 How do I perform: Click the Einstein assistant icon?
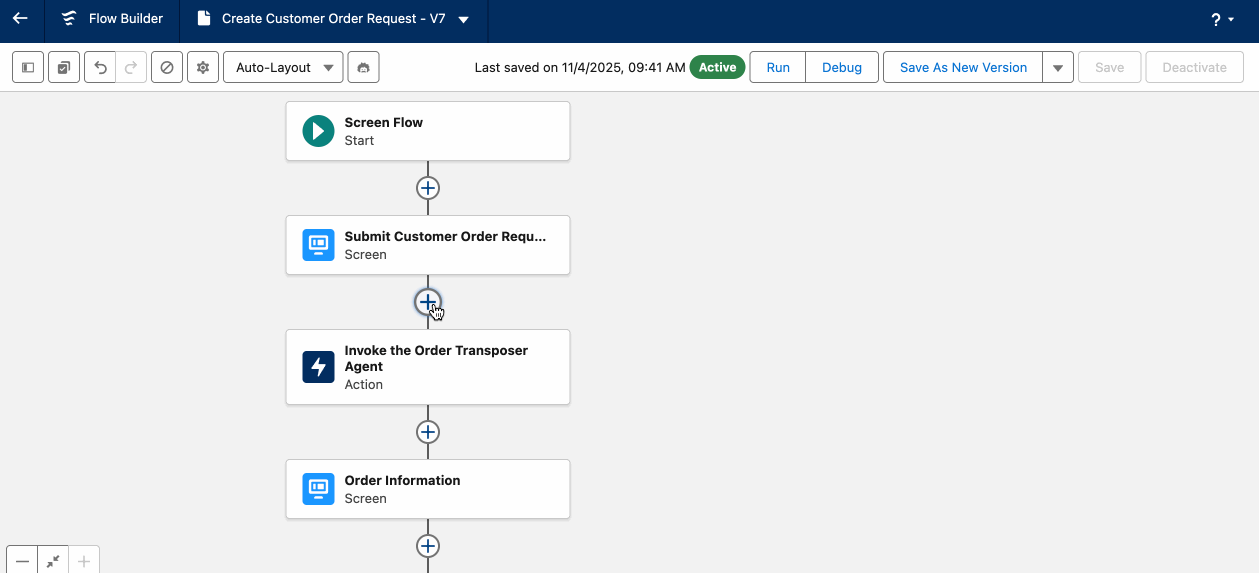pos(363,68)
